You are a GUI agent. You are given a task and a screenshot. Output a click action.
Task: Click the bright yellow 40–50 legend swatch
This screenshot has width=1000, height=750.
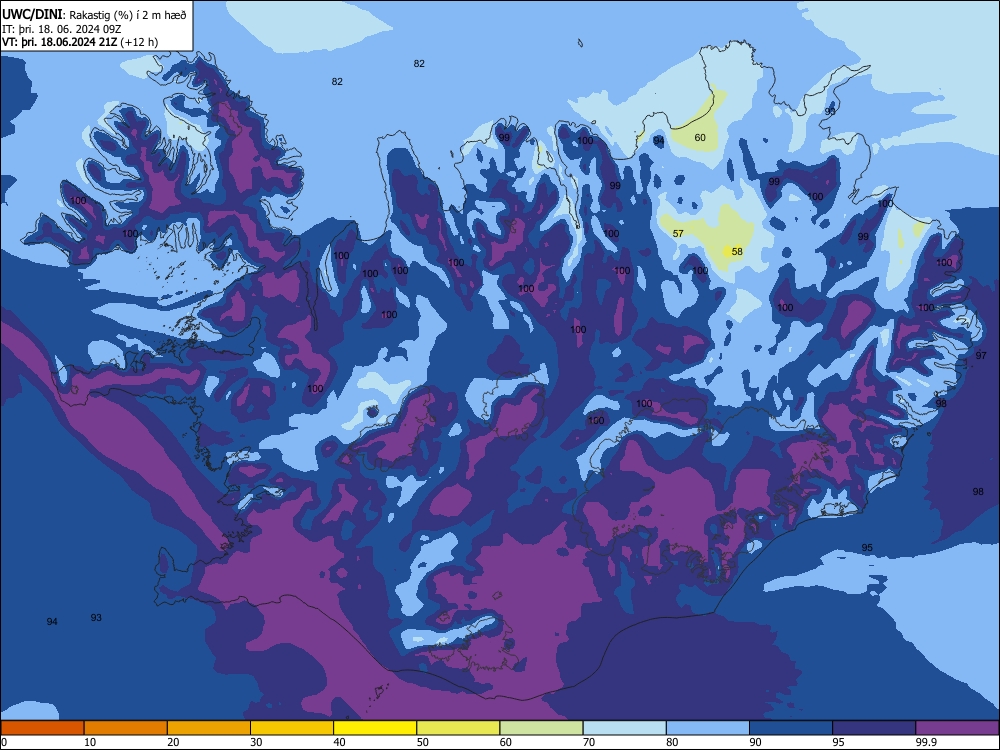click(x=375, y=728)
